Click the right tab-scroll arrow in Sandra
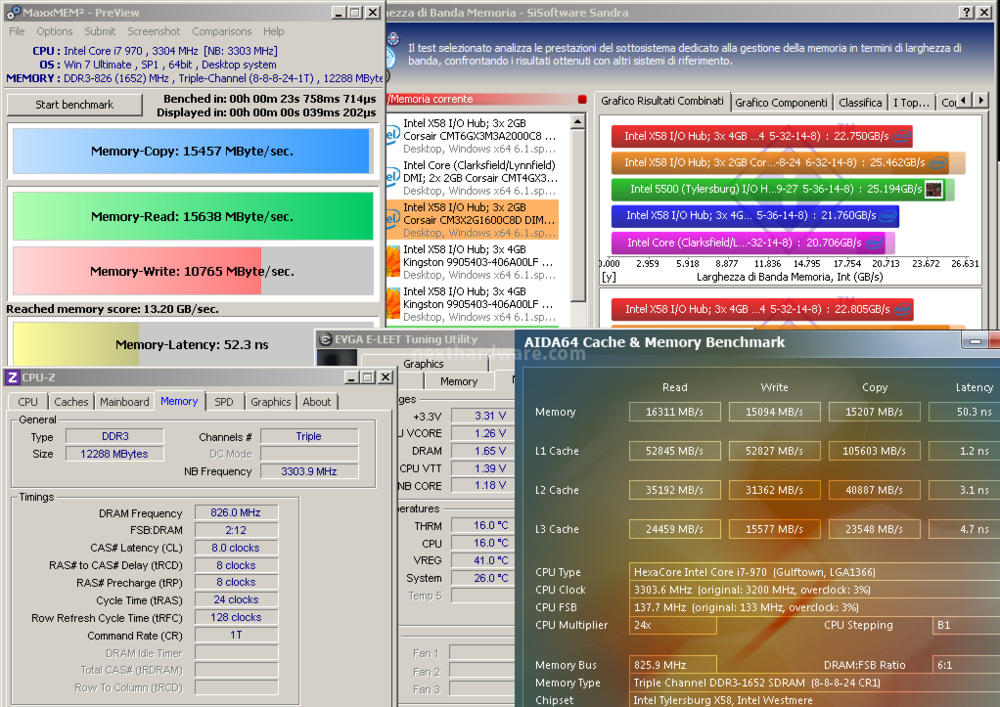Screen dimensions: 1000x707 coord(981,100)
